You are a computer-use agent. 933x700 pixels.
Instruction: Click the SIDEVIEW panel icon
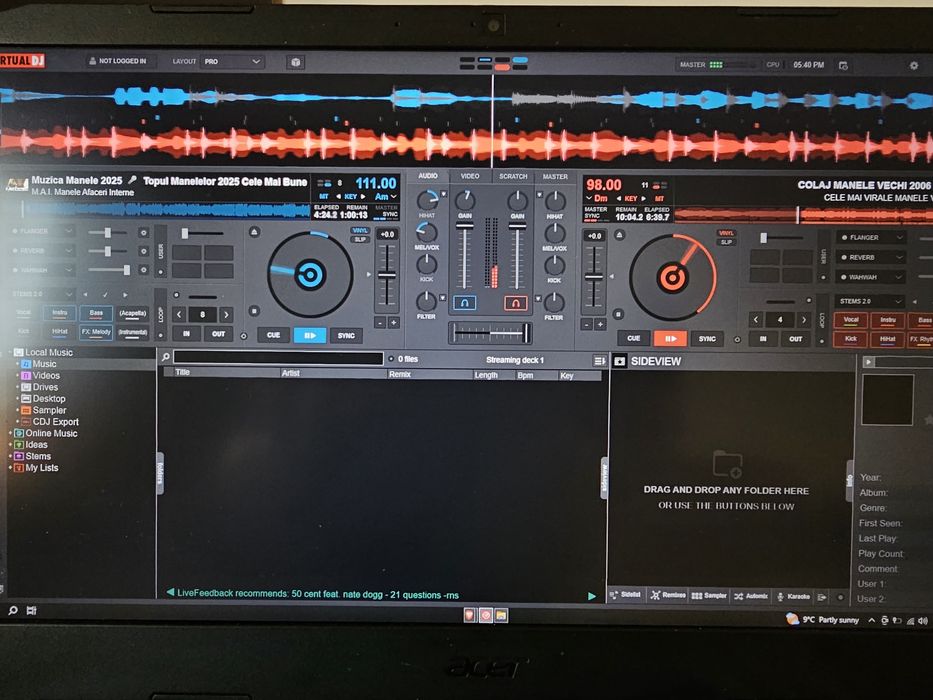point(619,361)
